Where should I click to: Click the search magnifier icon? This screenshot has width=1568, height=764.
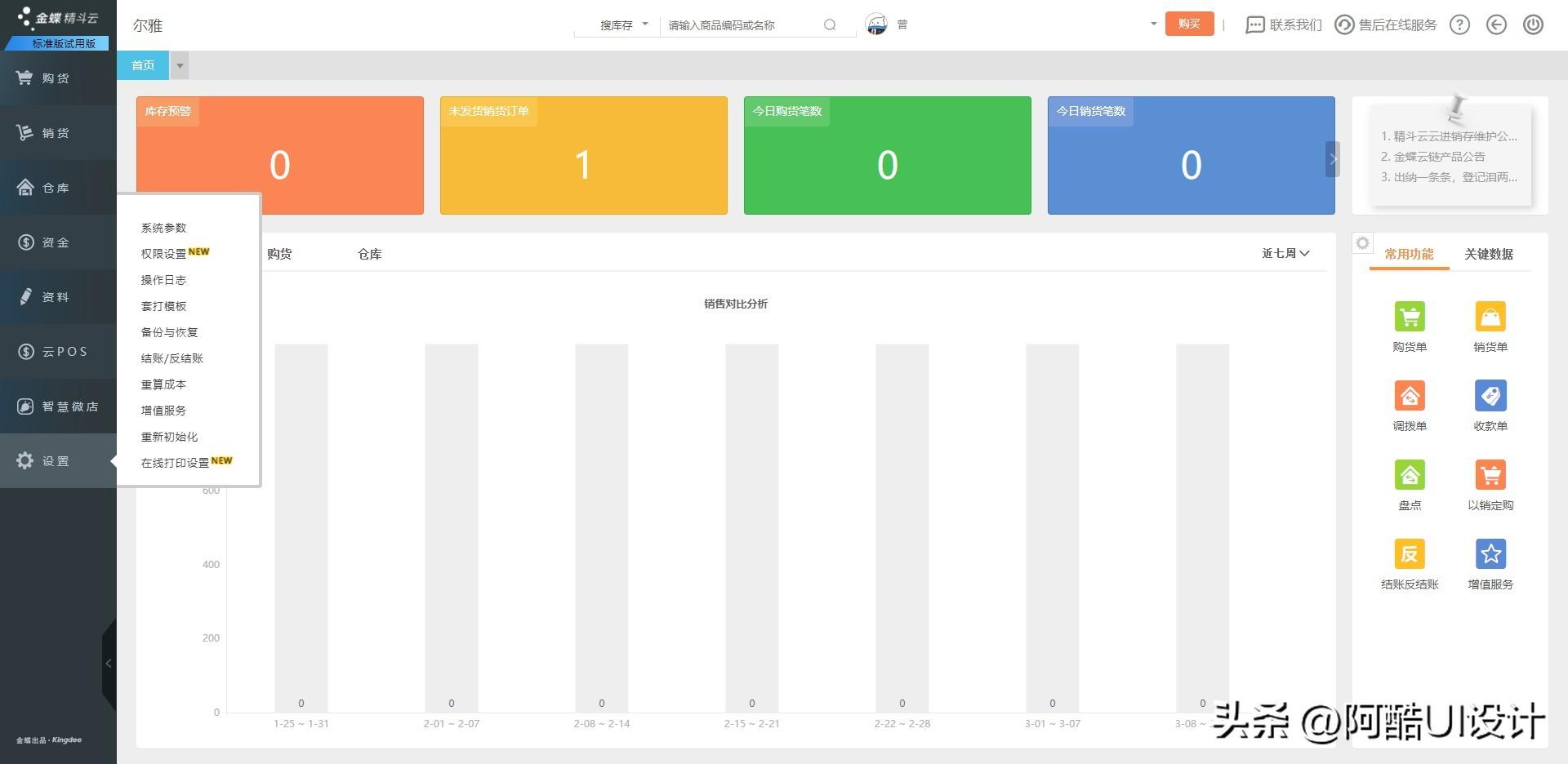[830, 24]
